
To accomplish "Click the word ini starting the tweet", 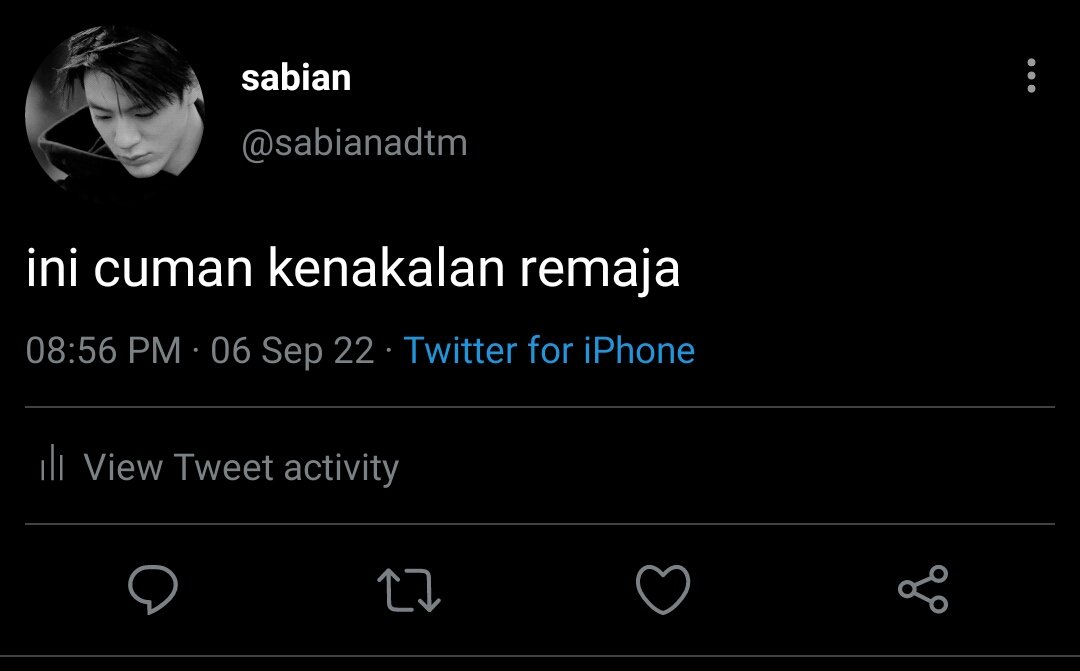I will (52, 267).
